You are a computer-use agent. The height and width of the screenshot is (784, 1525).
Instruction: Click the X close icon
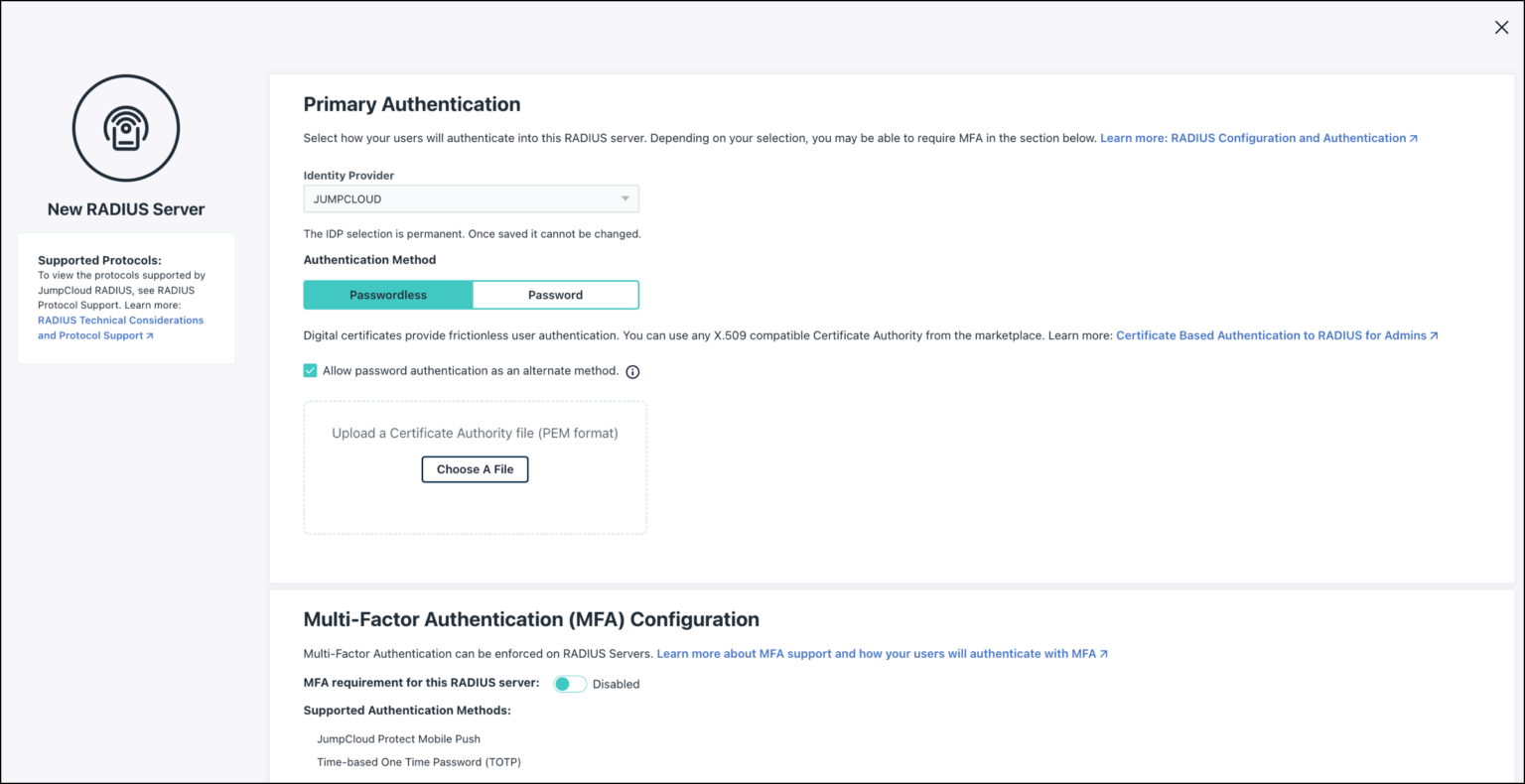pyautogui.click(x=1500, y=27)
